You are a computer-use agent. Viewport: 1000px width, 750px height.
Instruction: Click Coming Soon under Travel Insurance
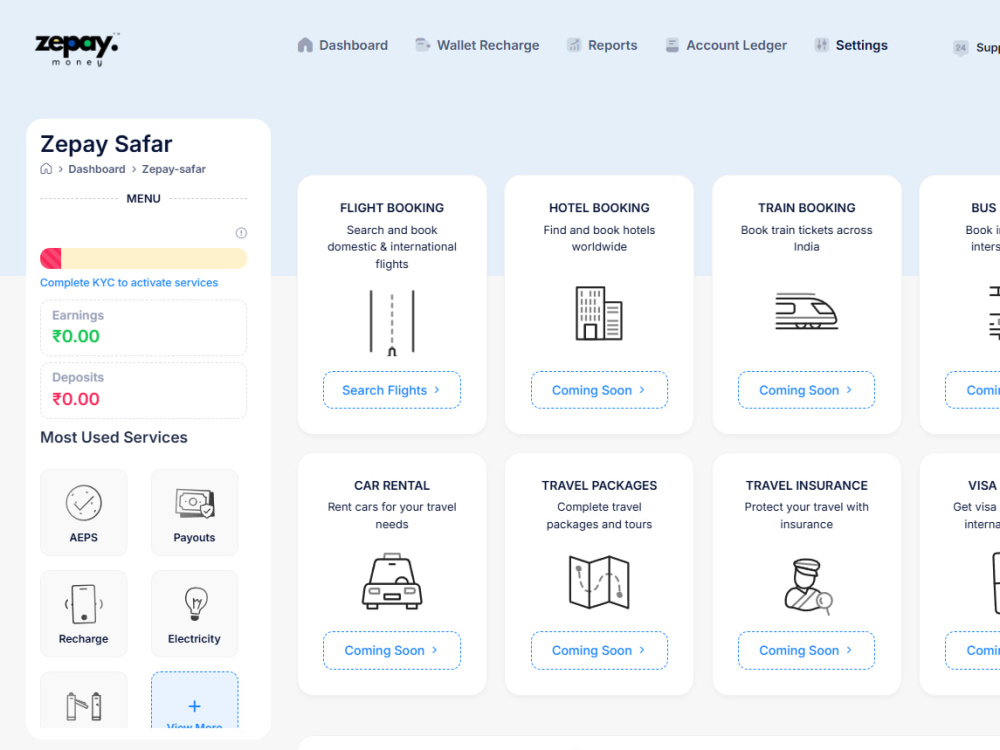click(806, 650)
